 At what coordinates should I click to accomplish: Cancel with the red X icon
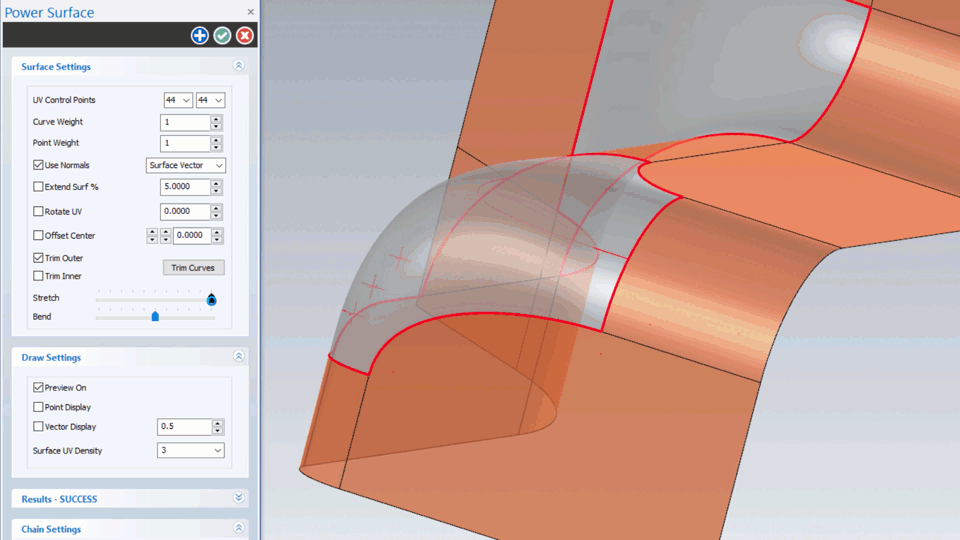coord(244,36)
